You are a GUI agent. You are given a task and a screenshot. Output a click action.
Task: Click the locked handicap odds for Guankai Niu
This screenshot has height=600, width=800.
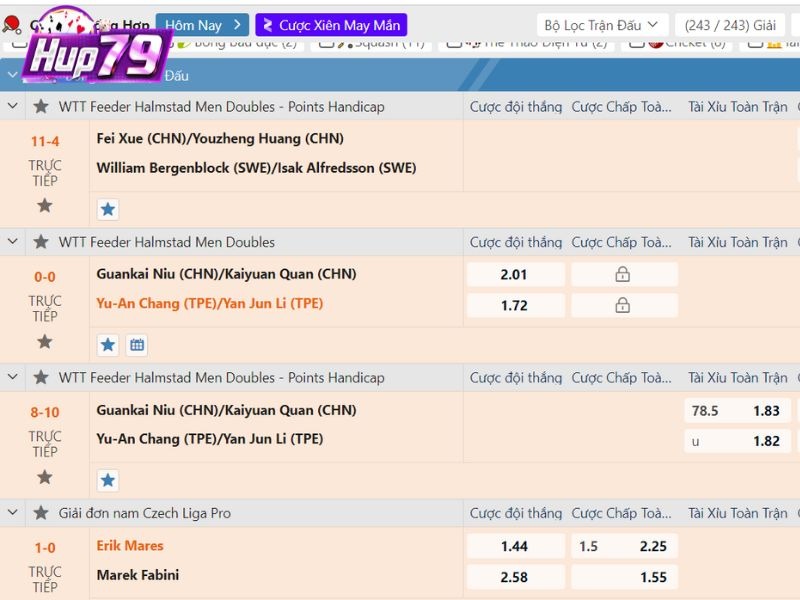pyautogui.click(x=623, y=275)
